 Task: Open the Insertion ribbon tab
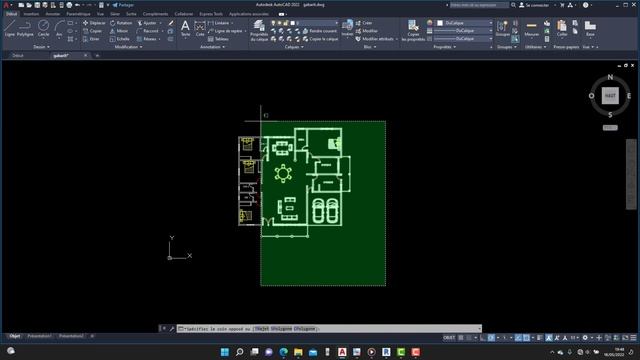[31, 14]
